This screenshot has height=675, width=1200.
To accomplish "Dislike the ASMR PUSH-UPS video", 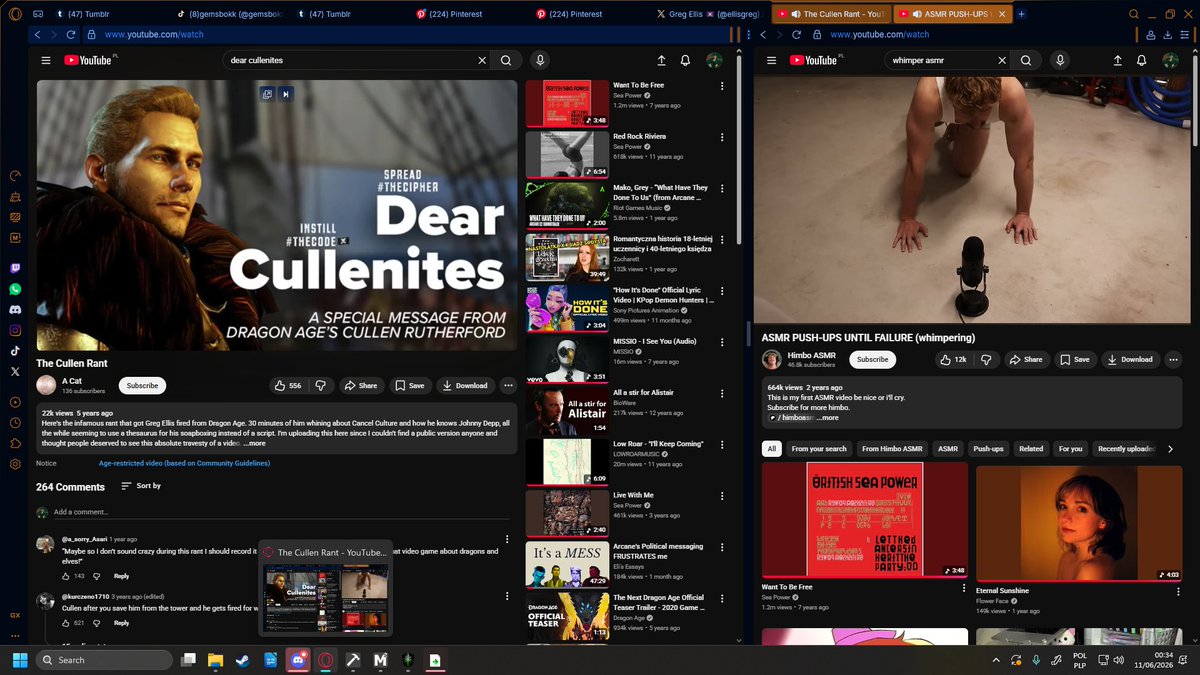I will [986, 359].
